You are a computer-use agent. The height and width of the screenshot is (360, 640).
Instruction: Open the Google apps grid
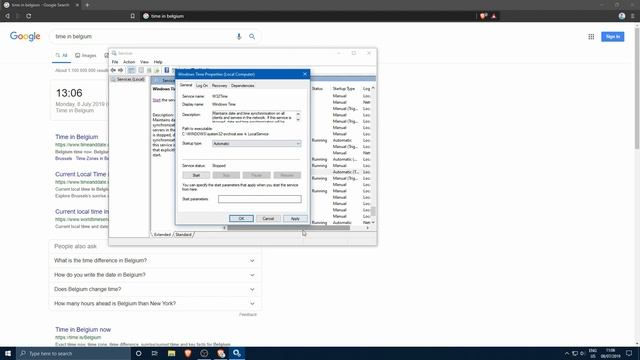click(x=591, y=37)
